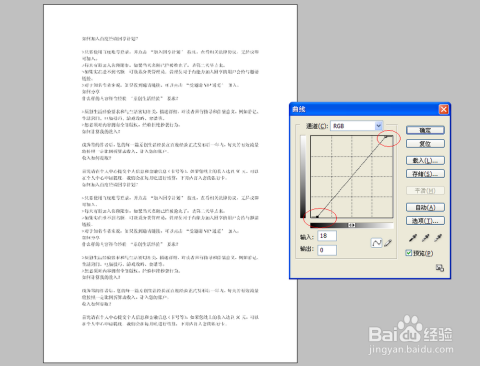Click the output value field showing 0

click(x=327, y=250)
